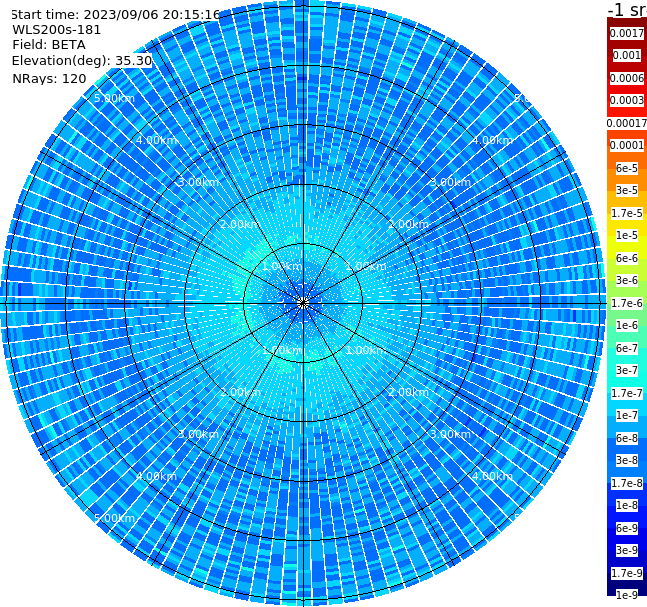Click the 0.0003 colorbar tick label
The height and width of the screenshot is (607, 647).
(627, 100)
